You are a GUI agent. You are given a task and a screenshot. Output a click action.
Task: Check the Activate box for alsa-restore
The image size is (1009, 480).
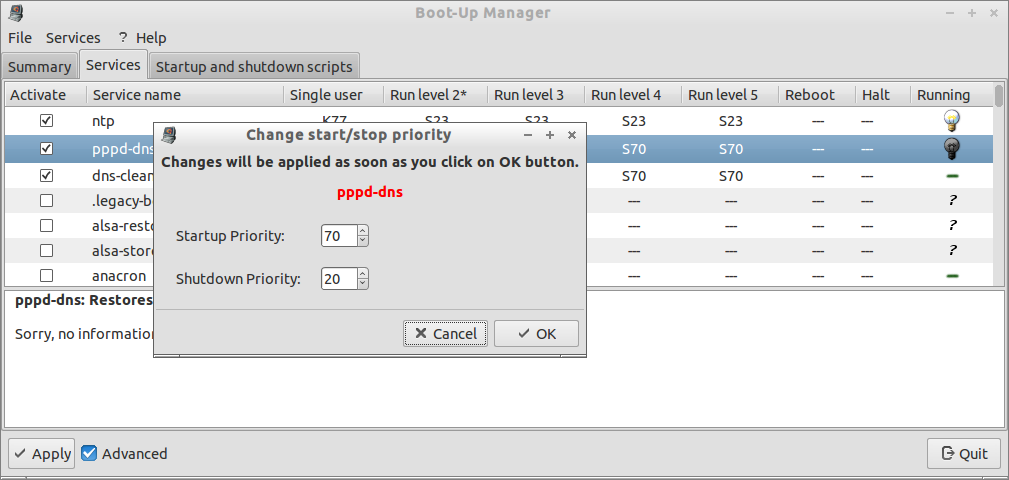[x=46, y=225]
